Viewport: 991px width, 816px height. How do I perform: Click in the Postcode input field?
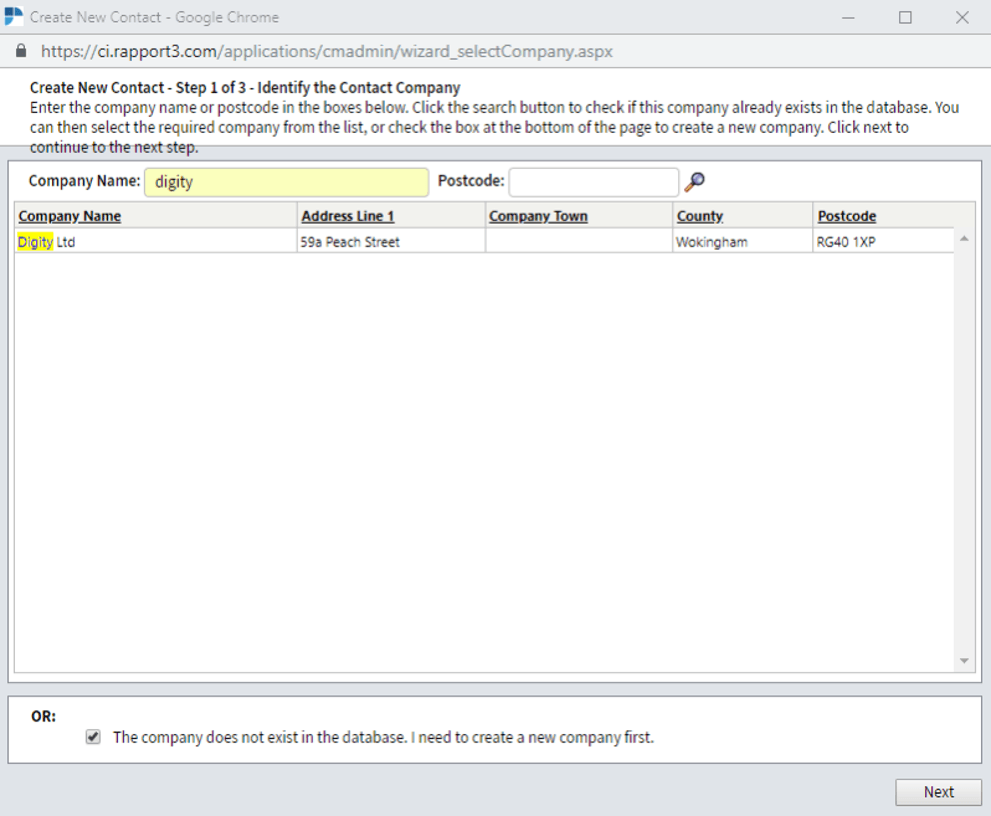[594, 182]
